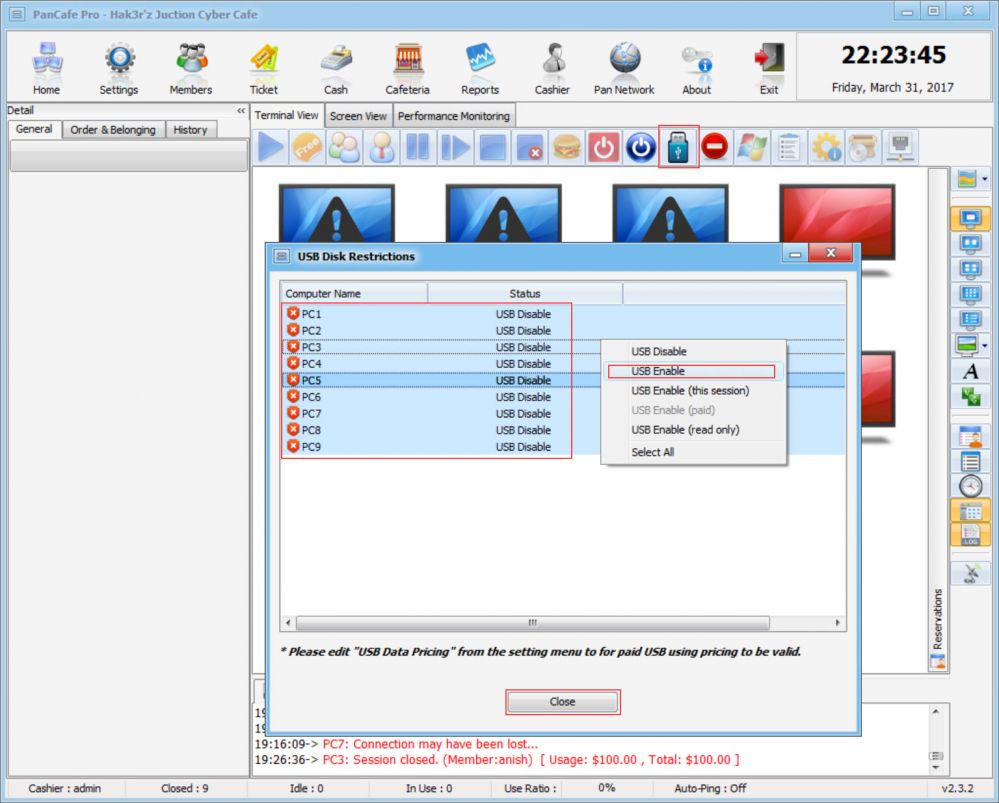Open the Settings gear icon
Image resolution: width=999 pixels, height=803 pixels.
[x=119, y=68]
